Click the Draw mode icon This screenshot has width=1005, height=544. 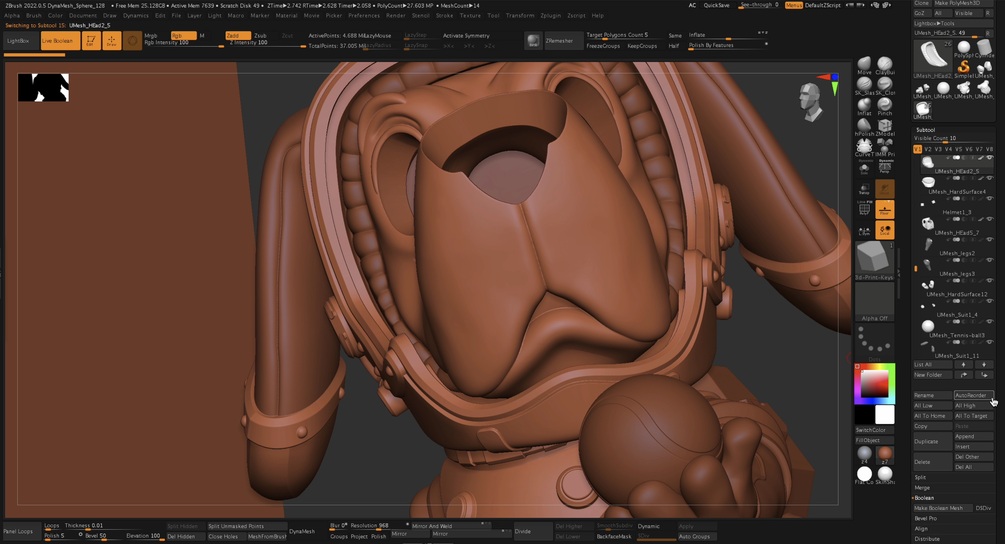point(111,40)
